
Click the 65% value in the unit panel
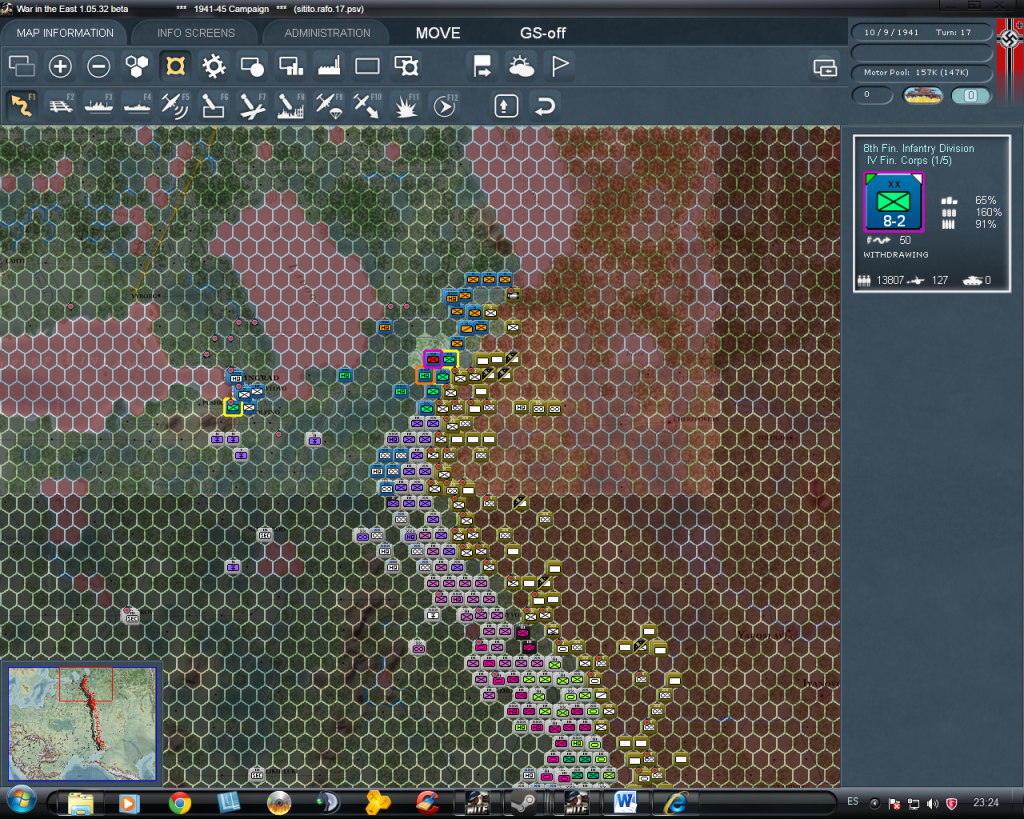[x=985, y=201]
